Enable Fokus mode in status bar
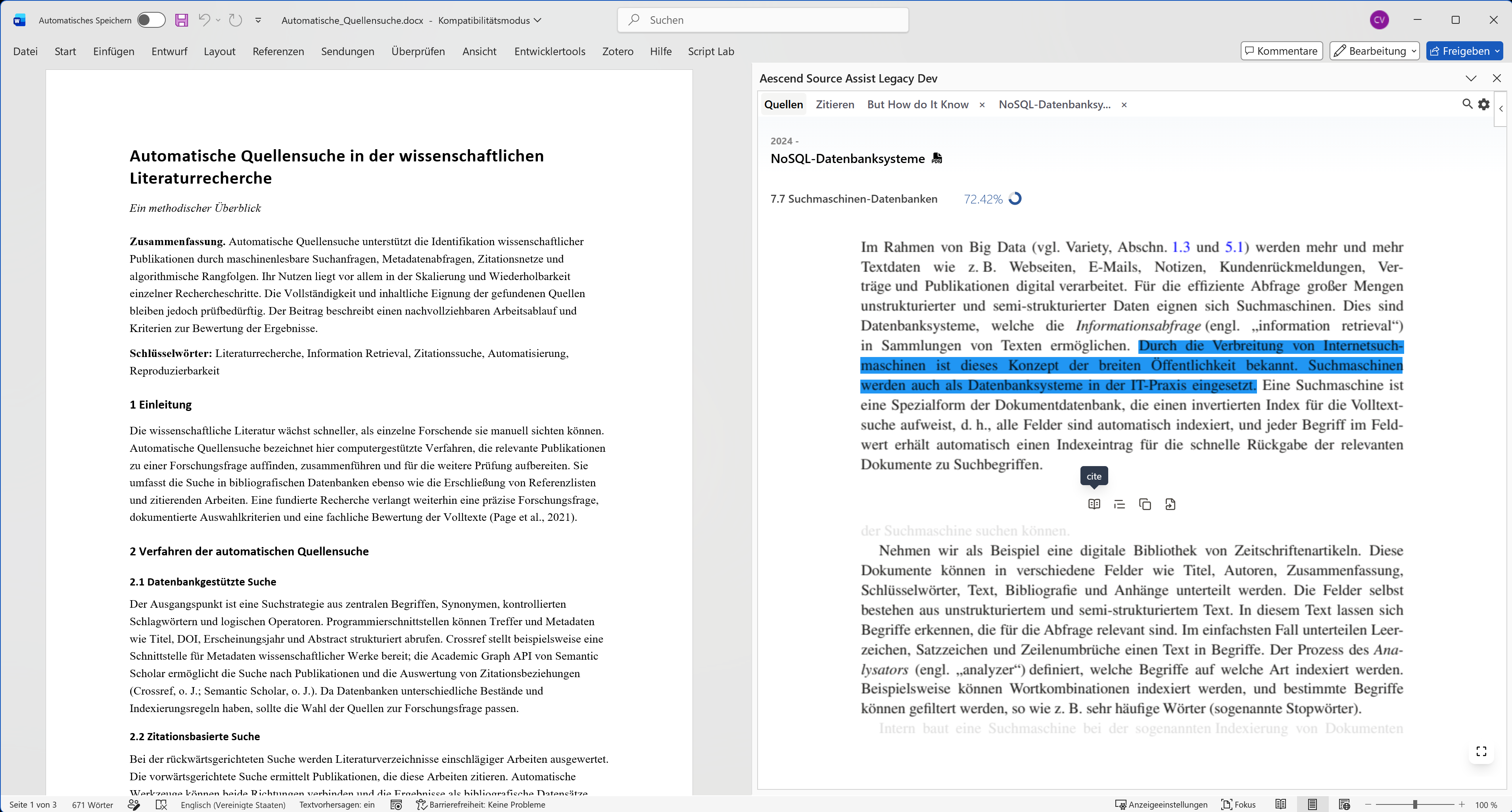Image resolution: width=1512 pixels, height=812 pixels. (1238, 804)
